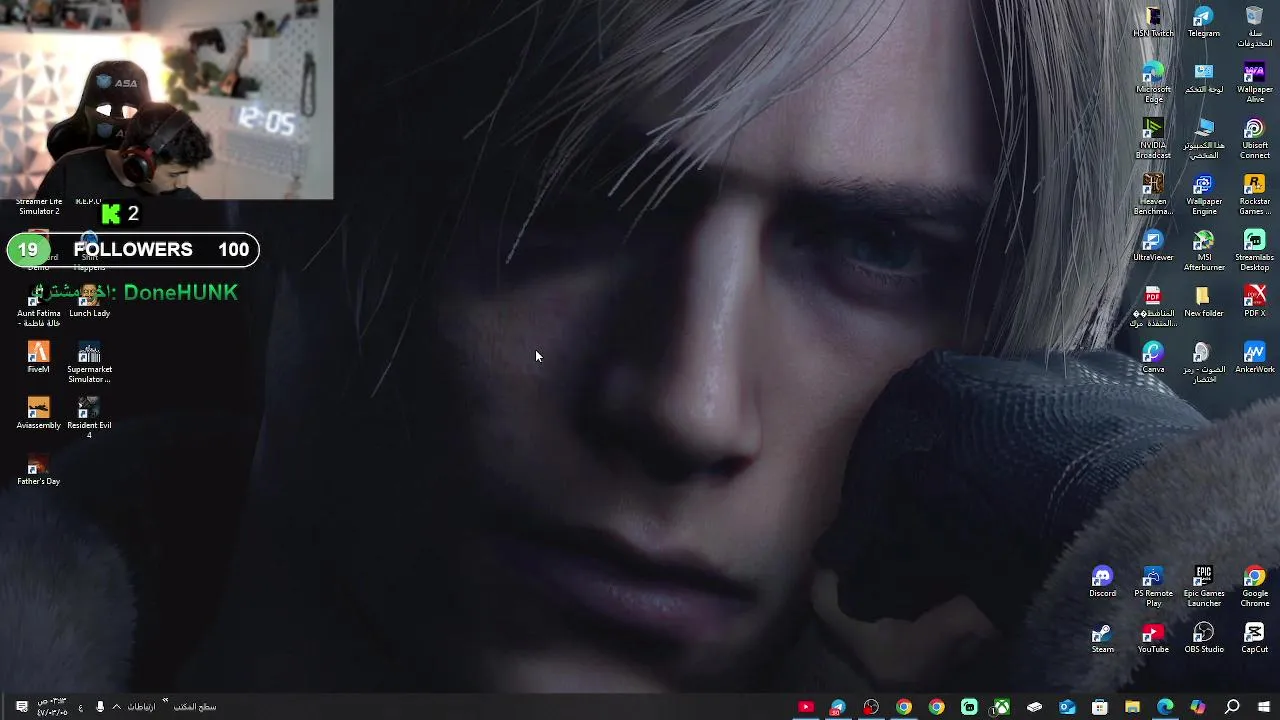Open the YouTube desktop shortcut
This screenshot has width=1280, height=720.
(x=1153, y=638)
